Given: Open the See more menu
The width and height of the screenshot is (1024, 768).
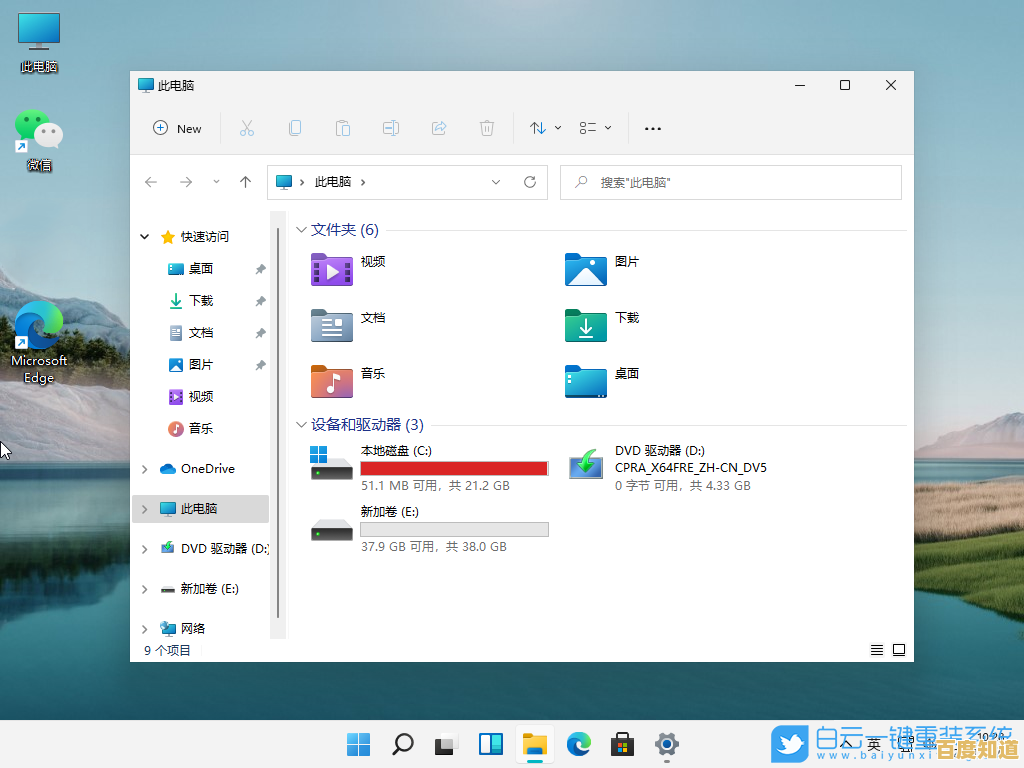Looking at the screenshot, I should (653, 128).
